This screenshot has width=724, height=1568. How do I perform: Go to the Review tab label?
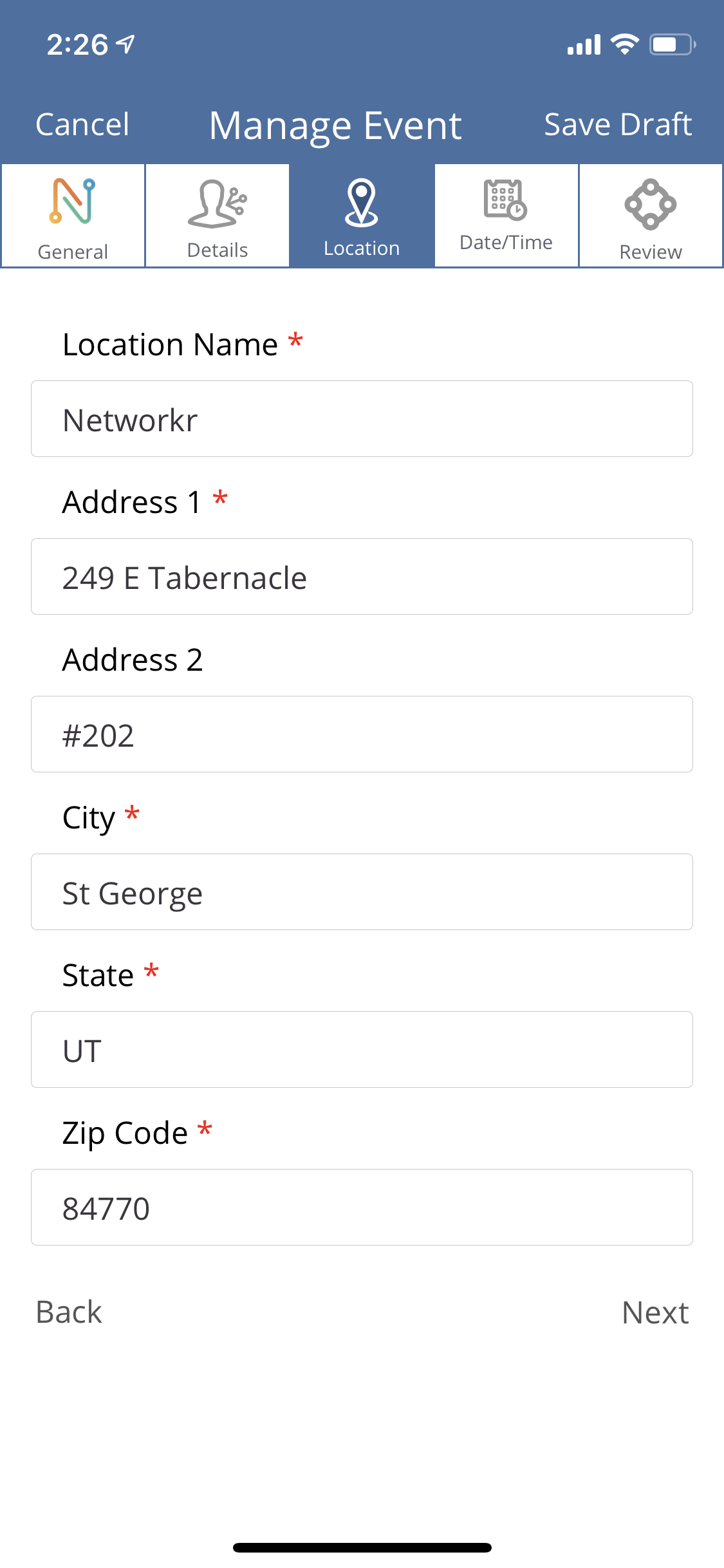[x=650, y=252]
